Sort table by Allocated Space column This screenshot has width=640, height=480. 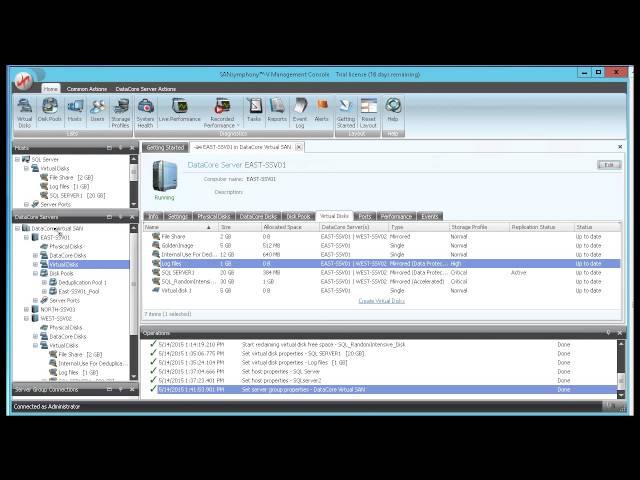(x=290, y=227)
